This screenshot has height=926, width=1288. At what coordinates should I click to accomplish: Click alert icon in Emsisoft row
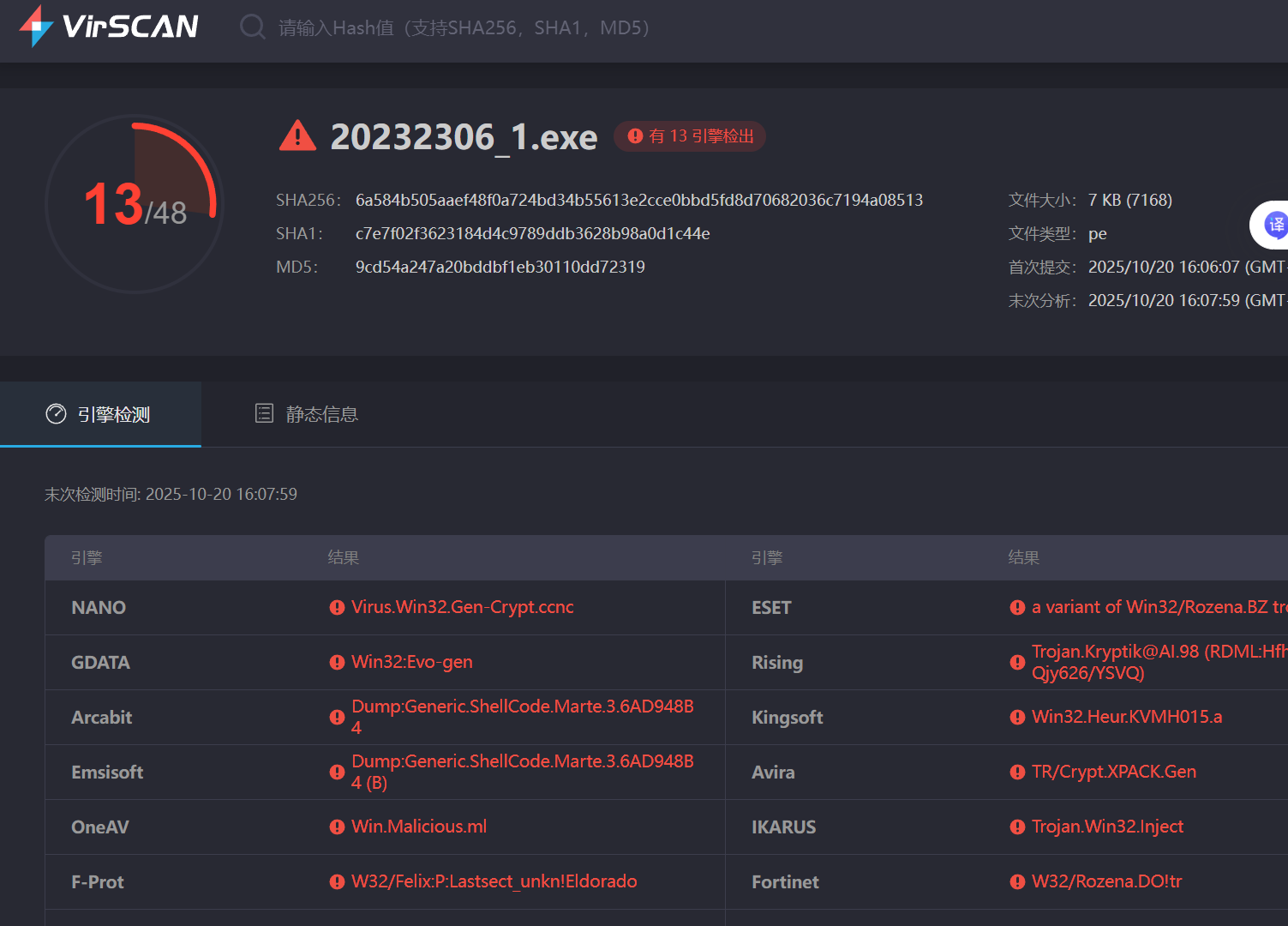(337, 773)
